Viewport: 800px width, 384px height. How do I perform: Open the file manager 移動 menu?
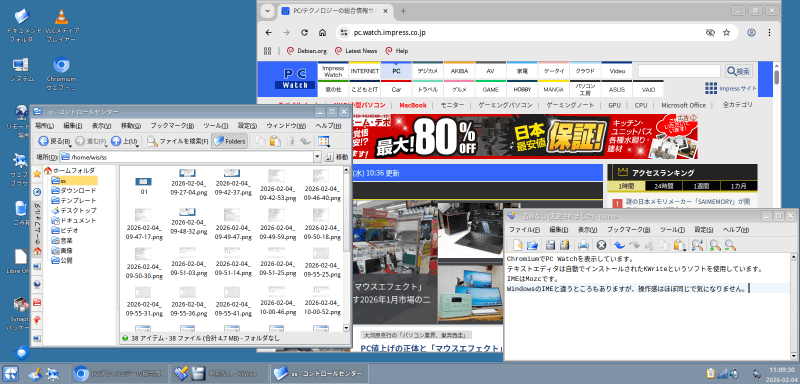[131, 126]
